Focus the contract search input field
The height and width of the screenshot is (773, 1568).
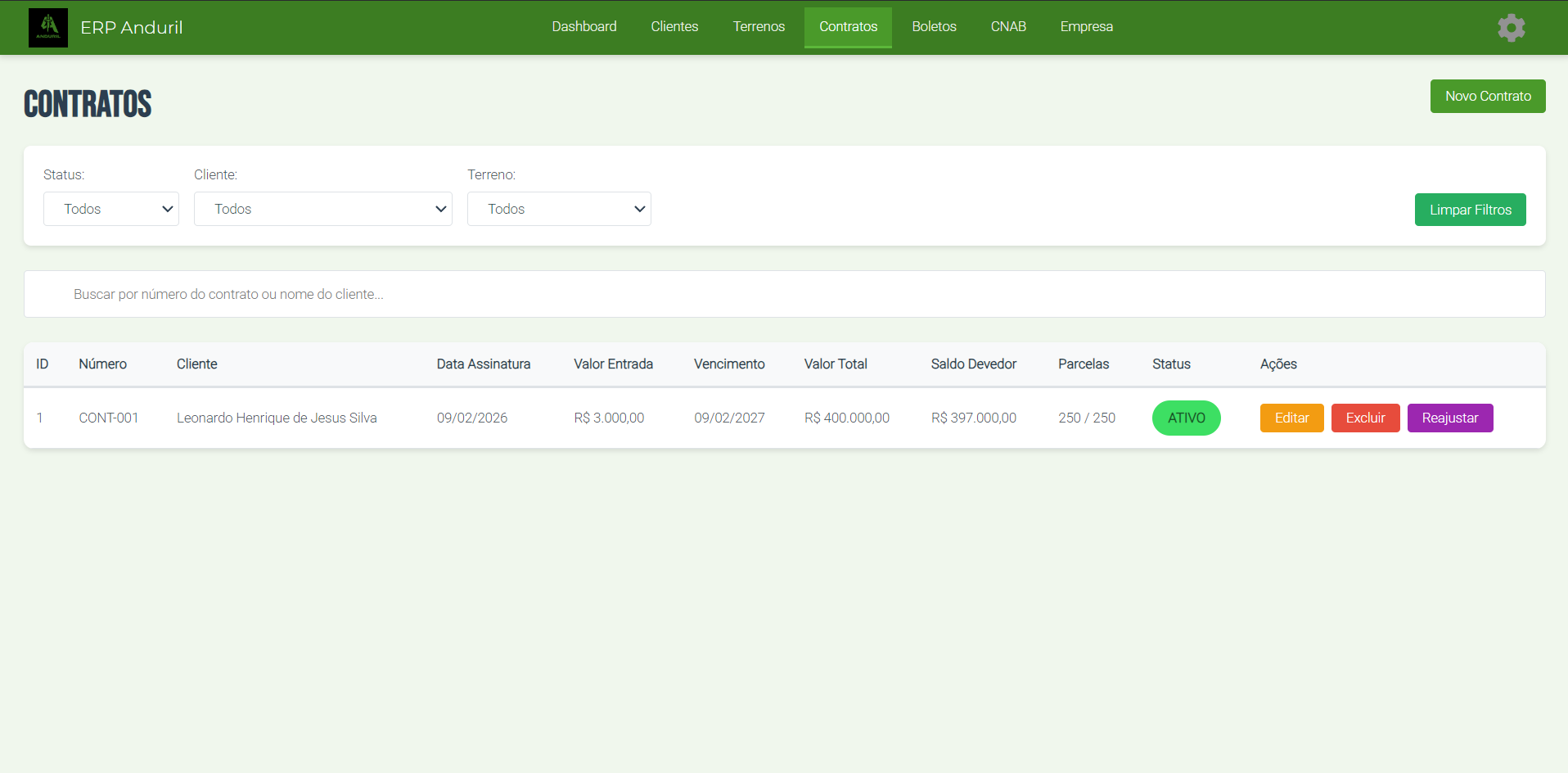(x=784, y=294)
